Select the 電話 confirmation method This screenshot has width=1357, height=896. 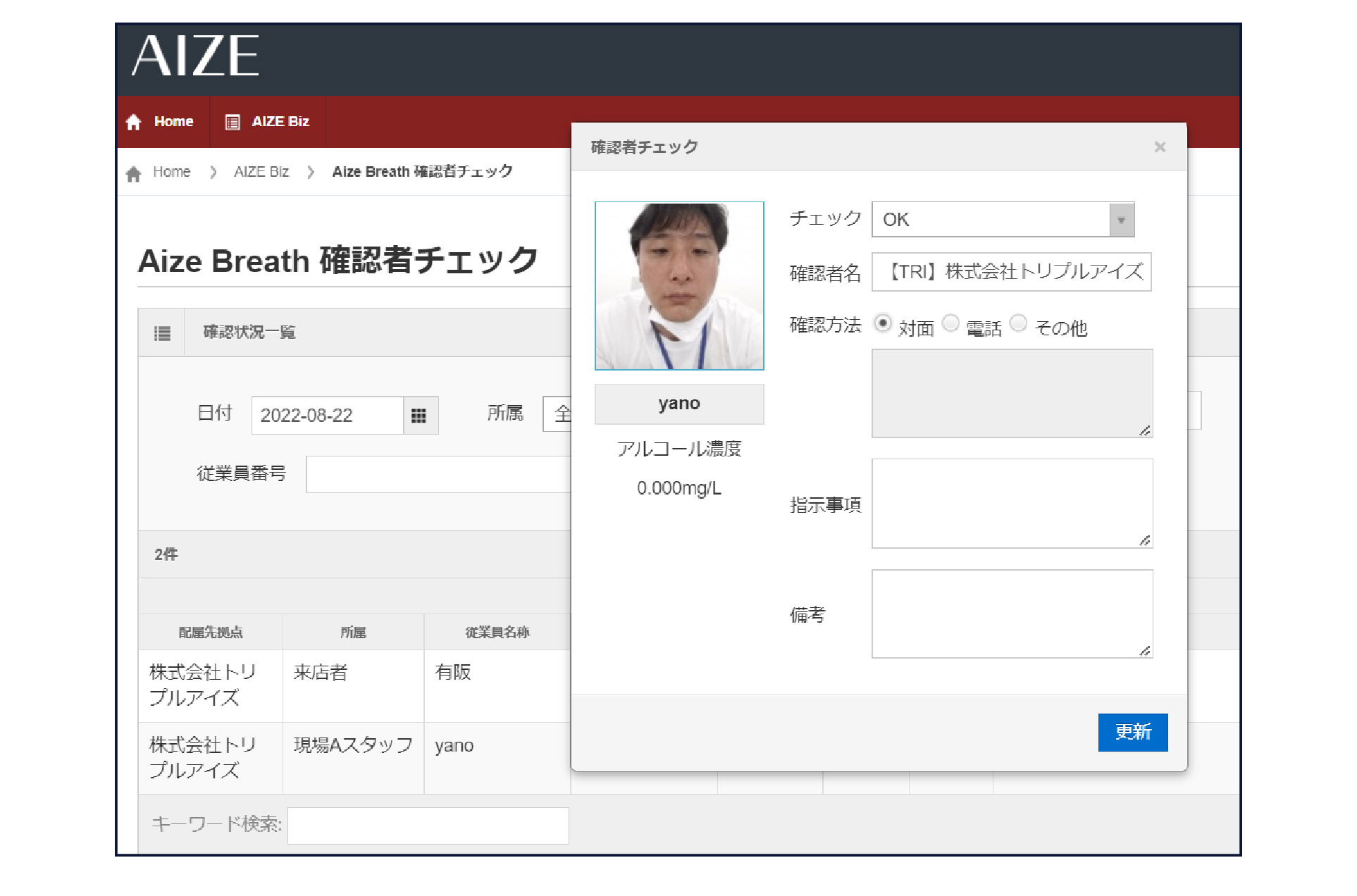950,323
